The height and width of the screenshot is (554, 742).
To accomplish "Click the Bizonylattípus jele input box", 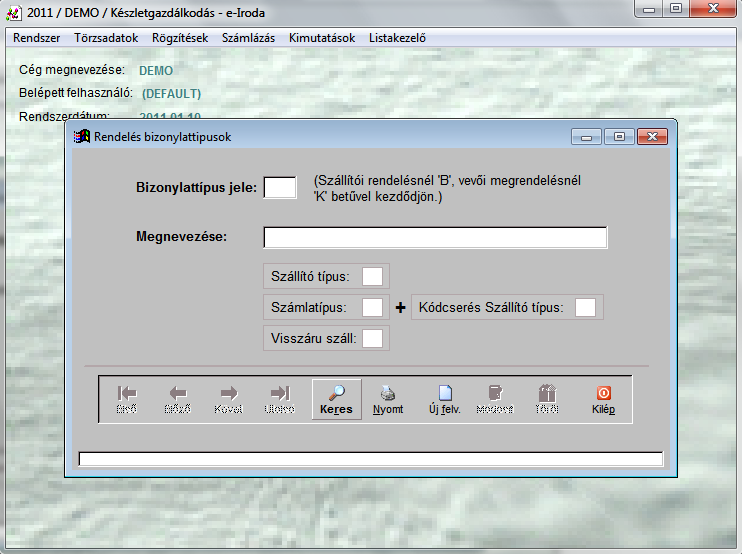I will coord(280,187).
